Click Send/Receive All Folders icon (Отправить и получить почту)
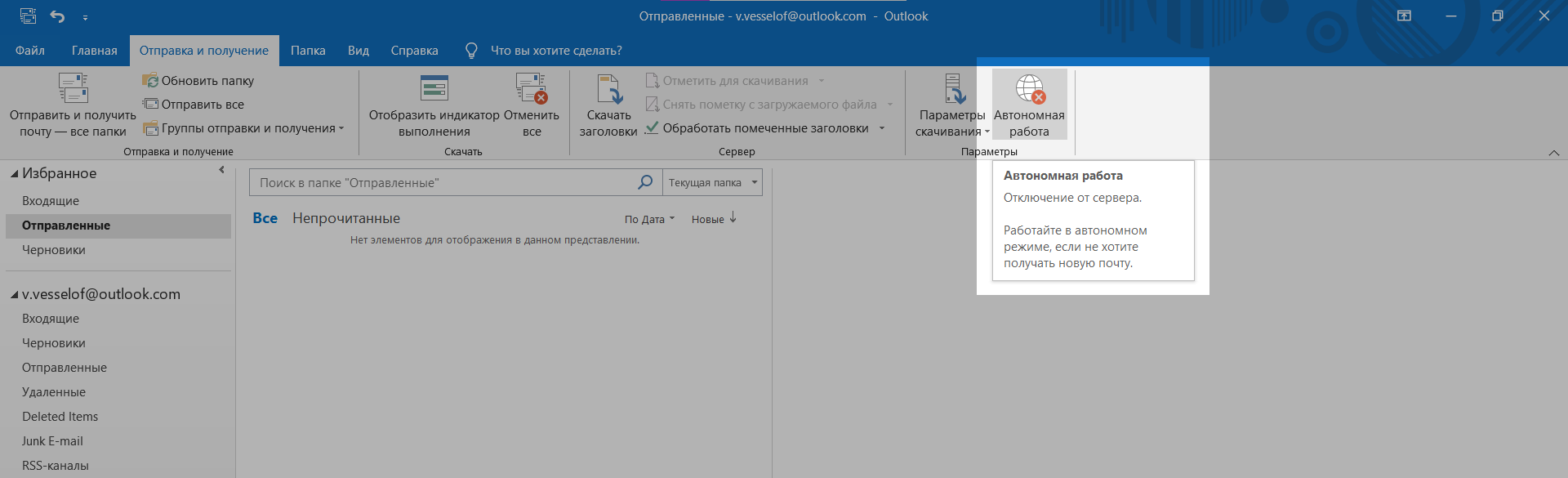 pyautogui.click(x=73, y=88)
